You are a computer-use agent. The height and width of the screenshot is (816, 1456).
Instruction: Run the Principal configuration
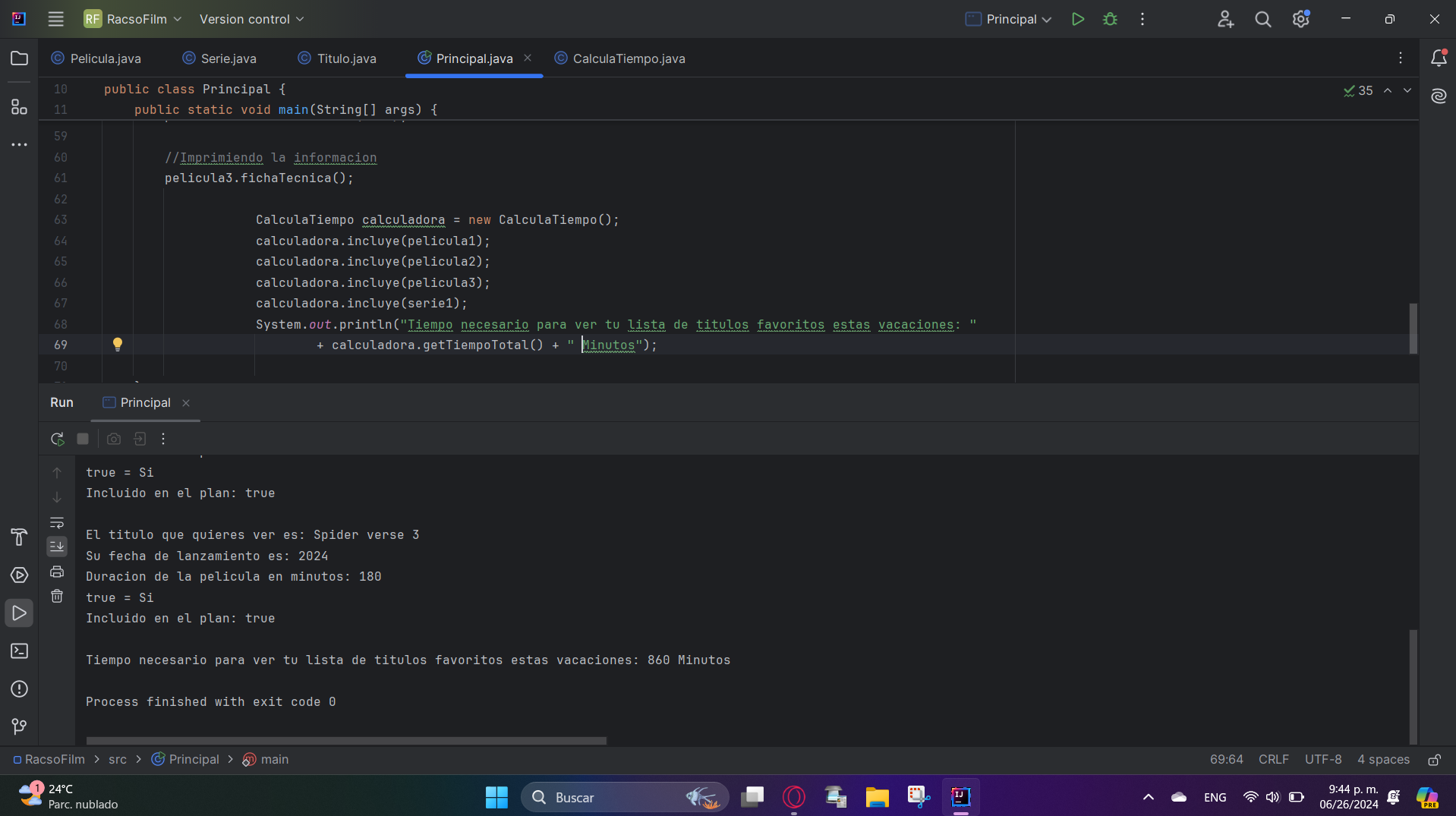[x=1077, y=19]
